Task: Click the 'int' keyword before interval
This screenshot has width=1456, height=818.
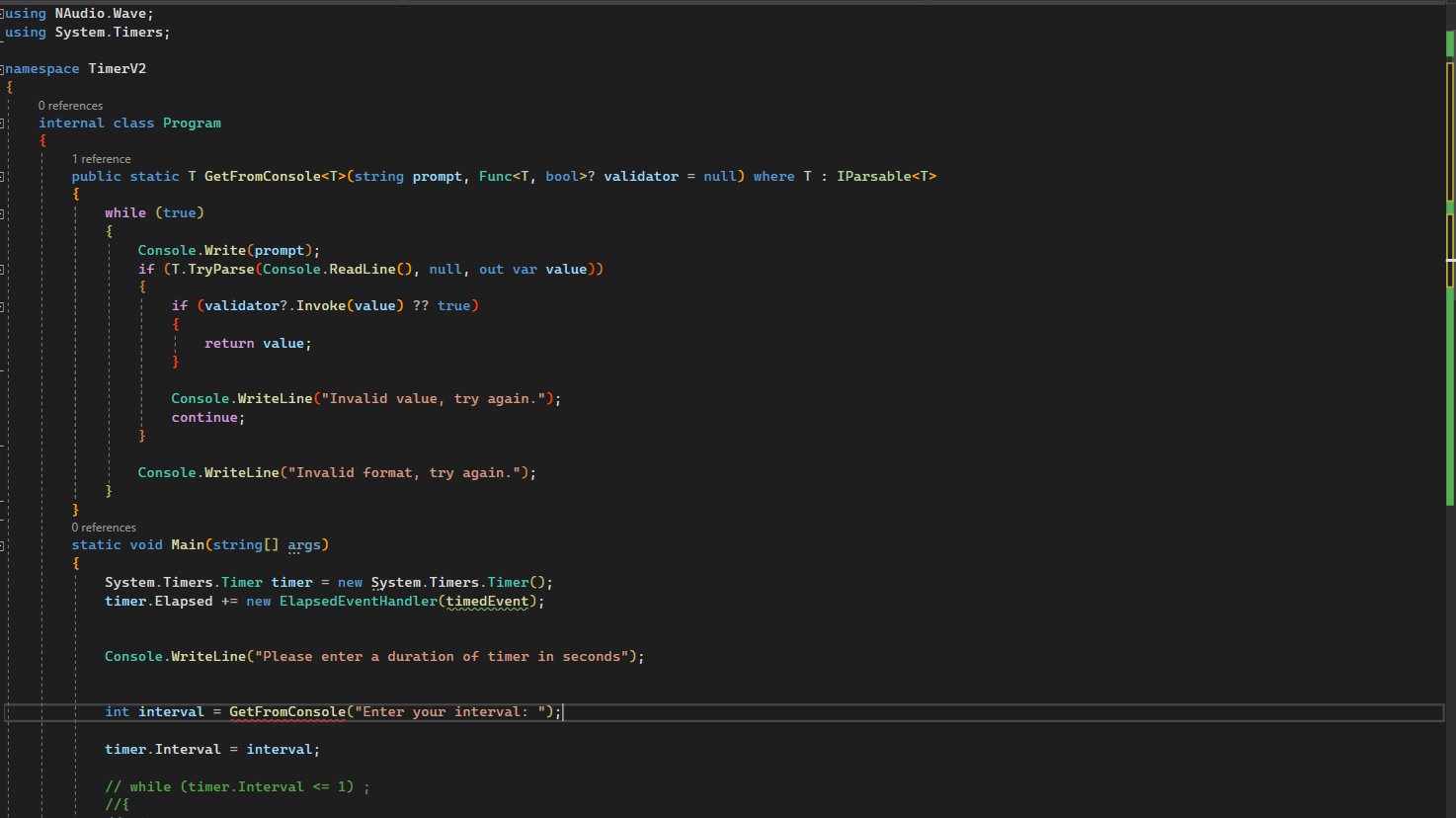Action: coord(117,712)
